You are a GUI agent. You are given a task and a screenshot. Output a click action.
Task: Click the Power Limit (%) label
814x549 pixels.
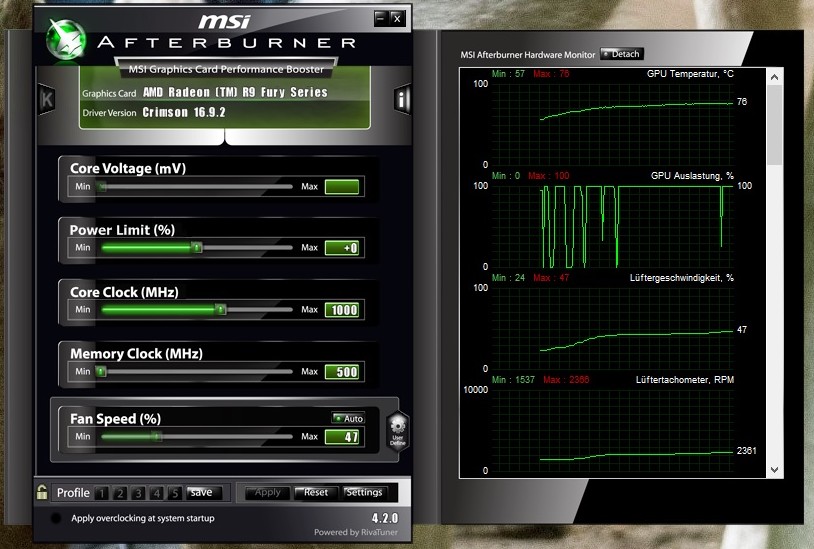tap(122, 230)
